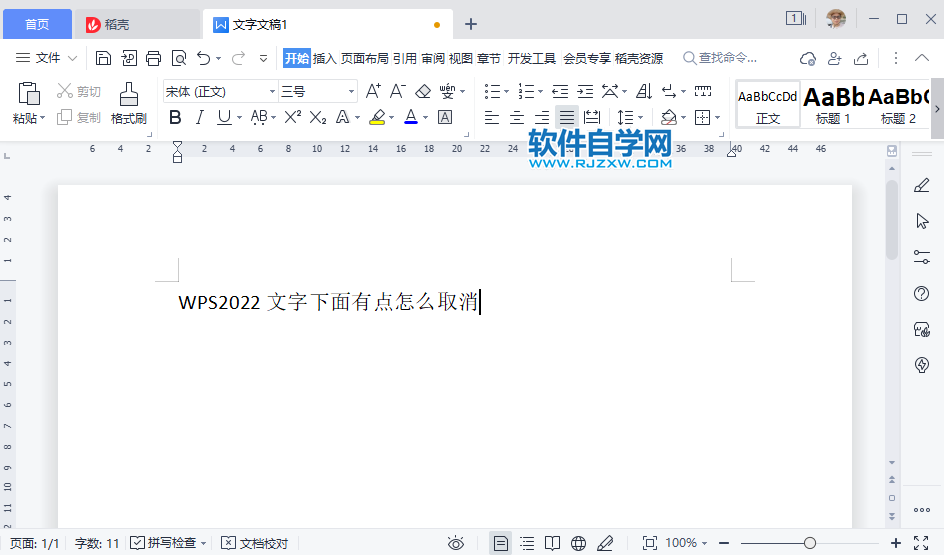Image resolution: width=944 pixels, height=555 pixels.
Task: Align text right
Action: tap(542, 117)
